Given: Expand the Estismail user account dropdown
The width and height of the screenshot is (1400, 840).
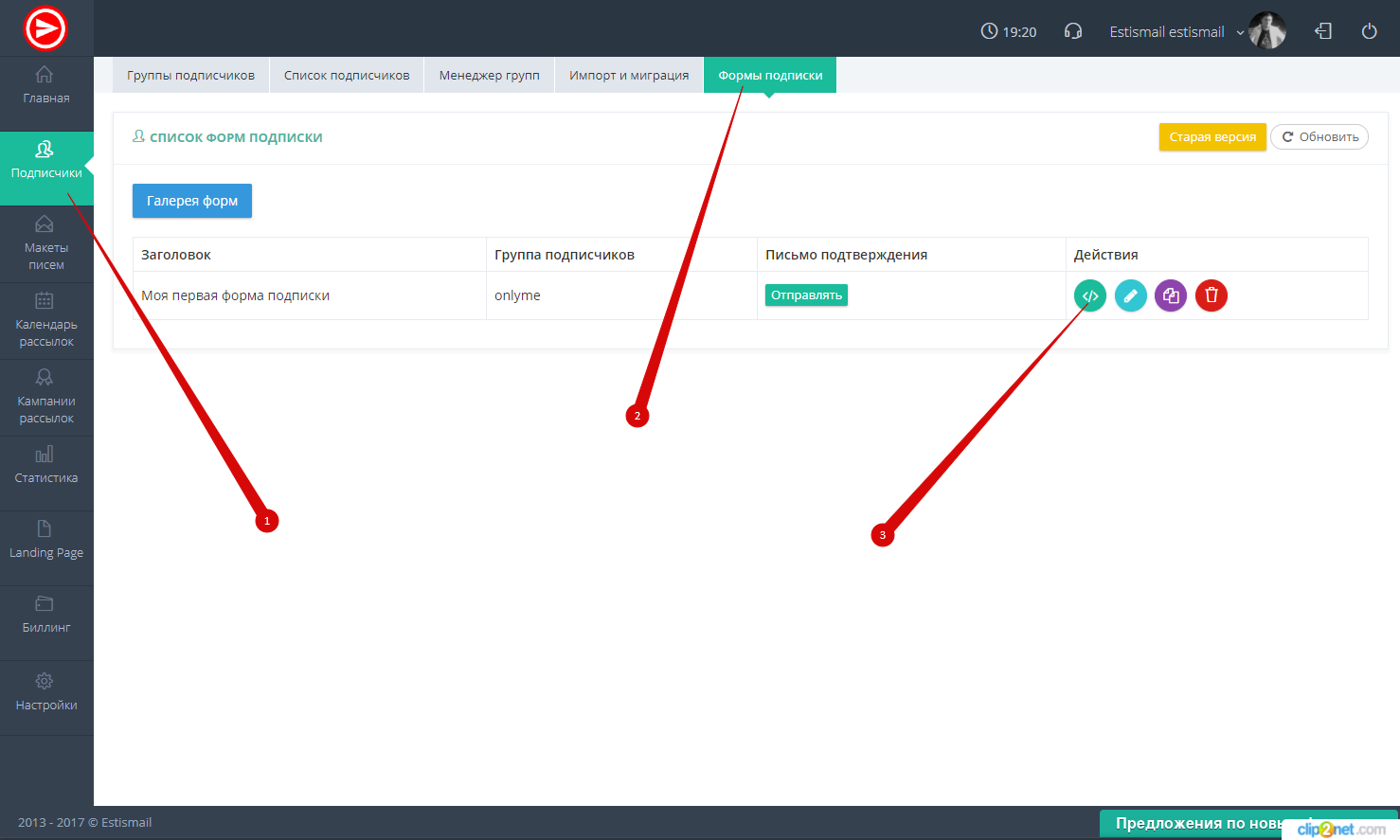Looking at the screenshot, I should [x=1176, y=32].
